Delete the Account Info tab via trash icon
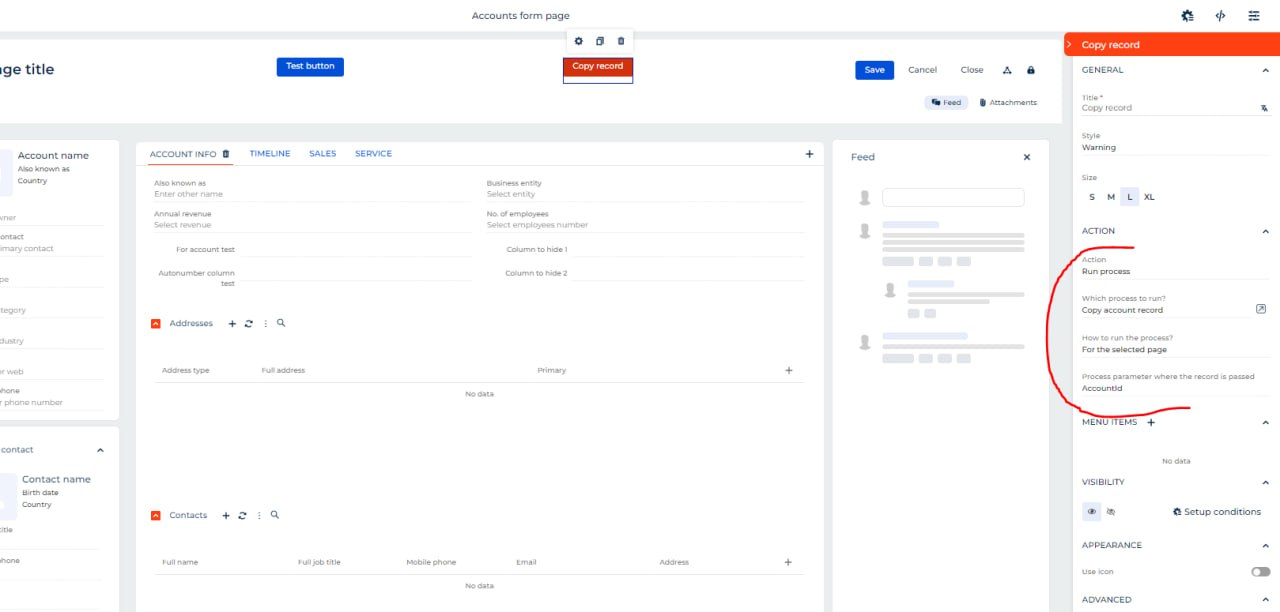 226,154
